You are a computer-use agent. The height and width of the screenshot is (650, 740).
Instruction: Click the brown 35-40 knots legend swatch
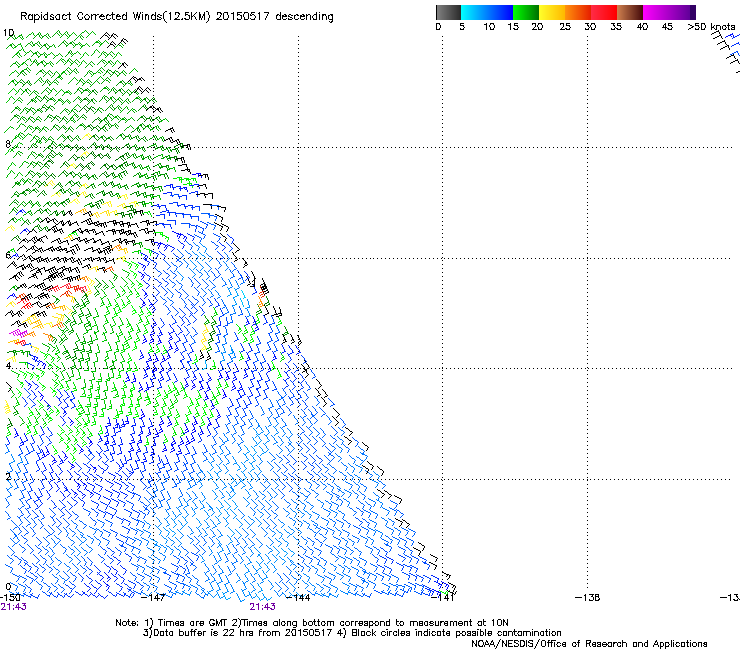[x=630, y=12]
